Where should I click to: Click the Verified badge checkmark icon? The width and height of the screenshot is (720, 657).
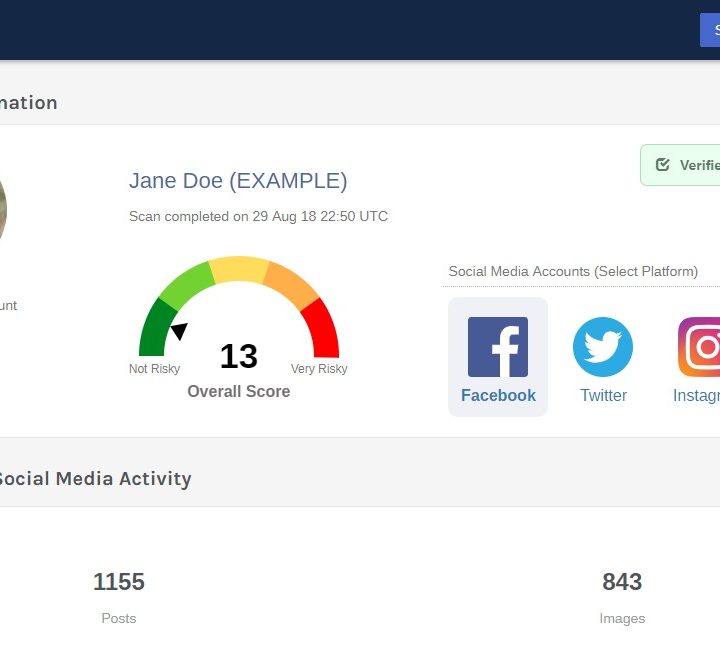pos(662,164)
